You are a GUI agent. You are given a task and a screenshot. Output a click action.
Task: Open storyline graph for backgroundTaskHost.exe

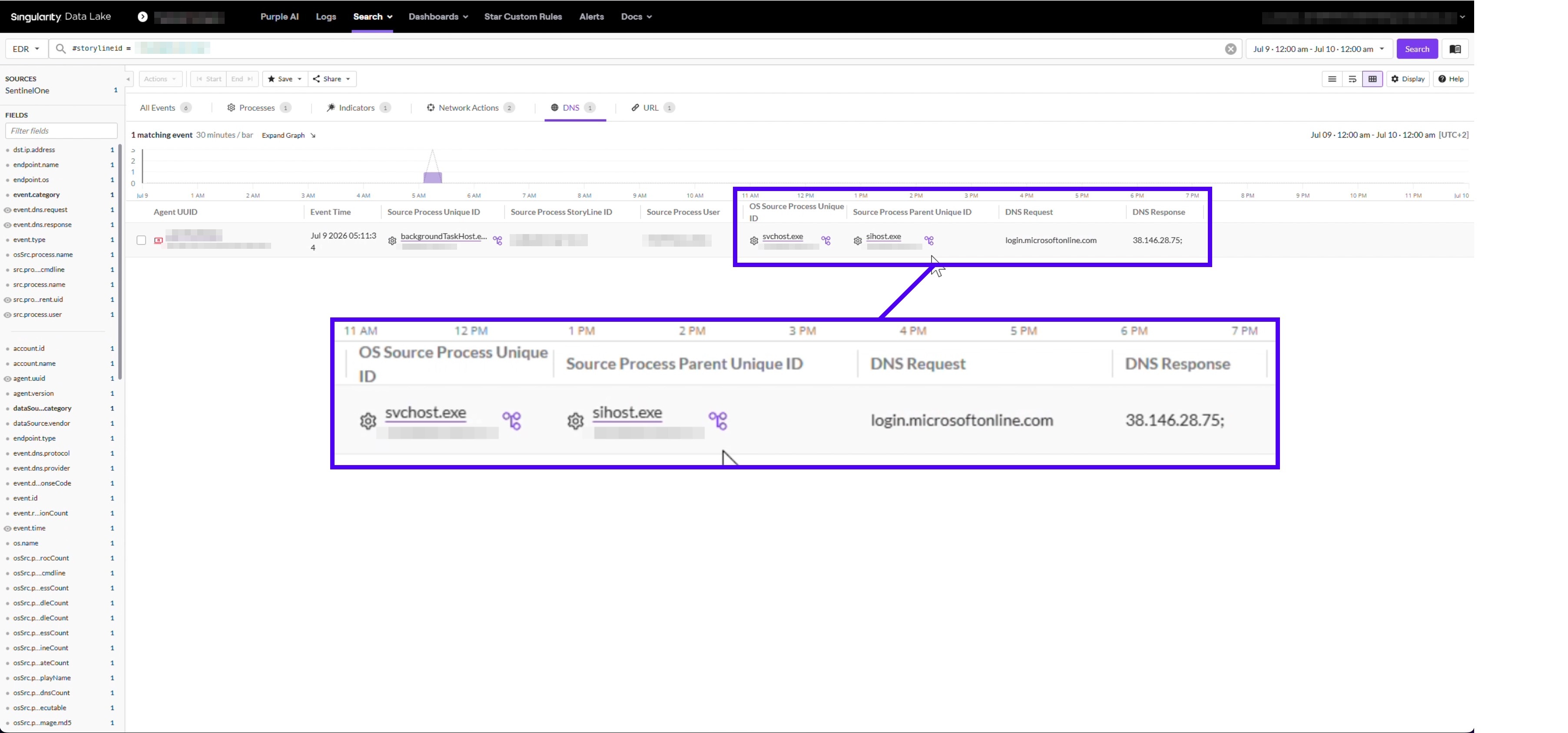click(x=497, y=240)
